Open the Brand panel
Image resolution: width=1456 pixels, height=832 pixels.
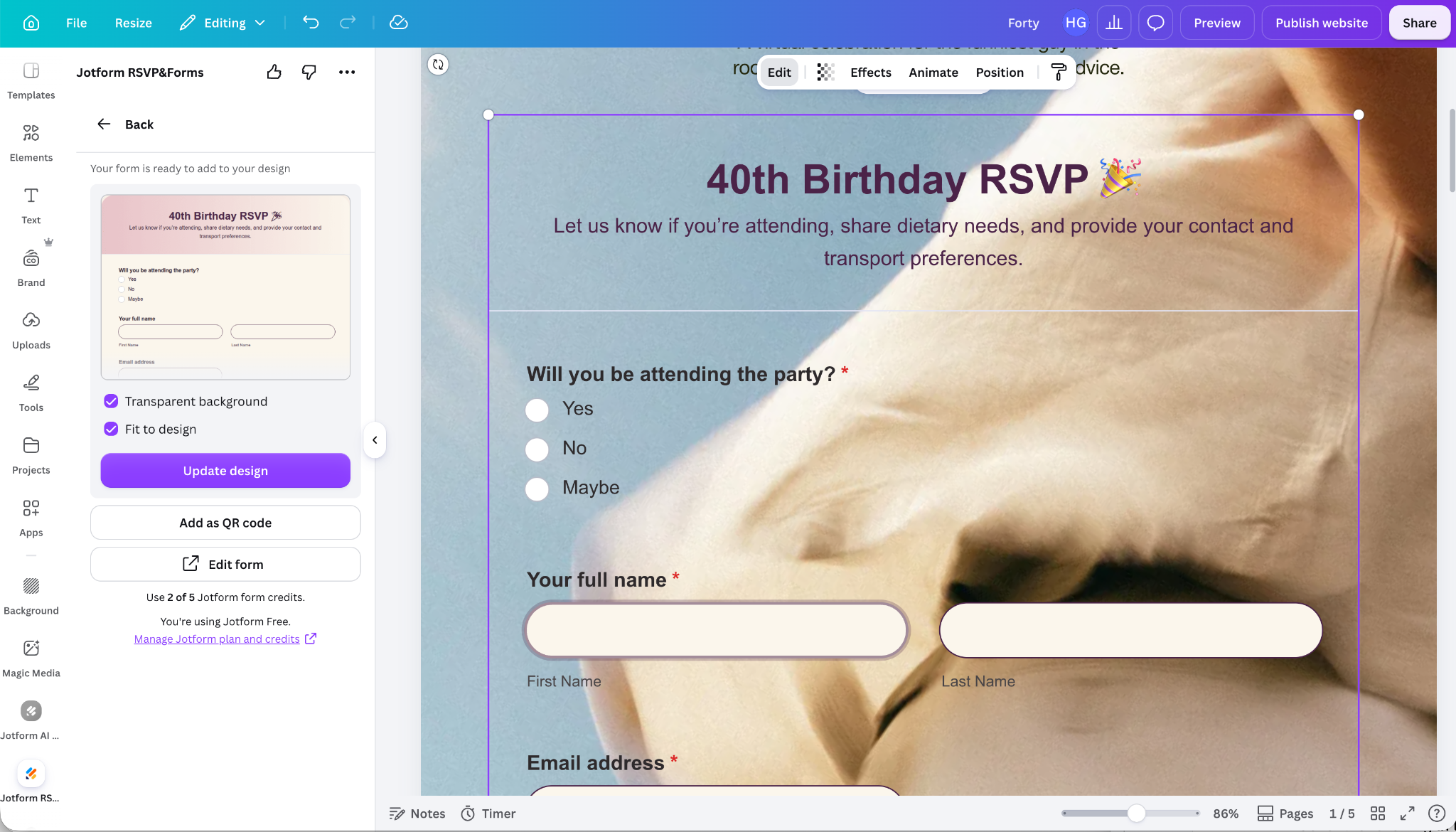[31, 268]
